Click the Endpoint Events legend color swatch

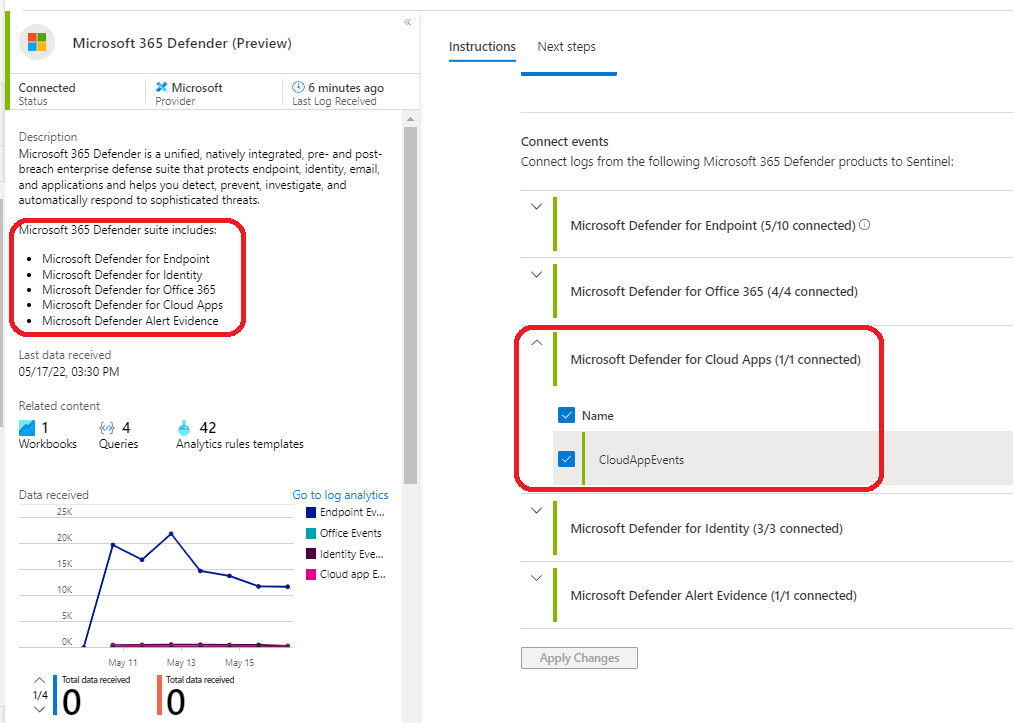point(310,512)
